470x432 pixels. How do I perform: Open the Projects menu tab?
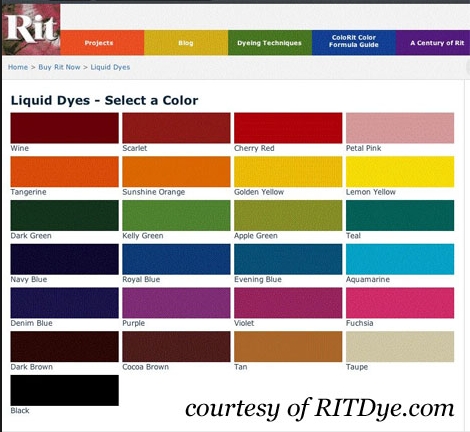[102, 43]
